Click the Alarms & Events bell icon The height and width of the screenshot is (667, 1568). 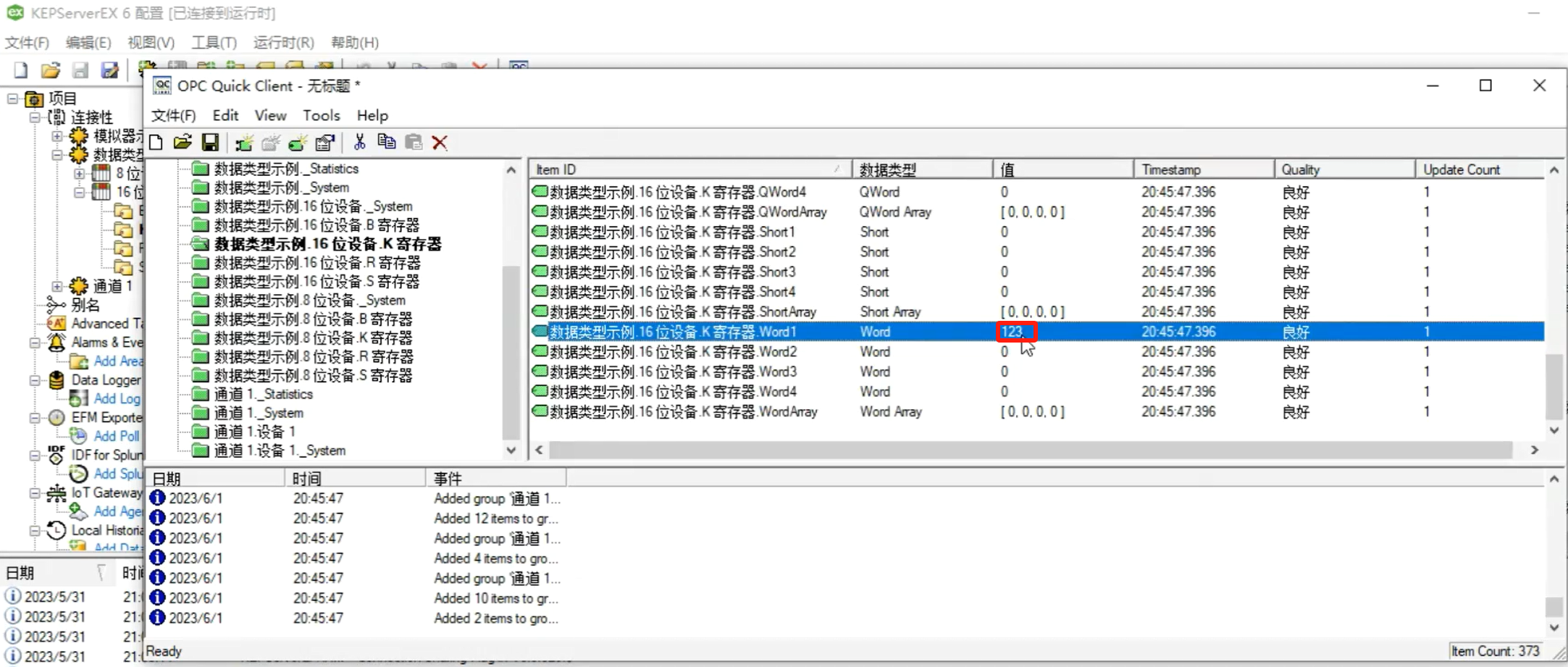[56, 343]
